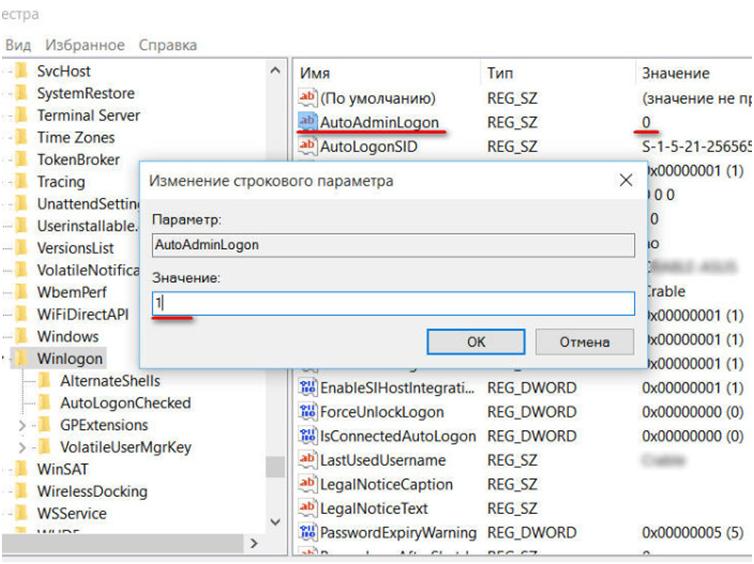Click the IsConnectedAutoLogon name text
754x564 pixels.
398,436
